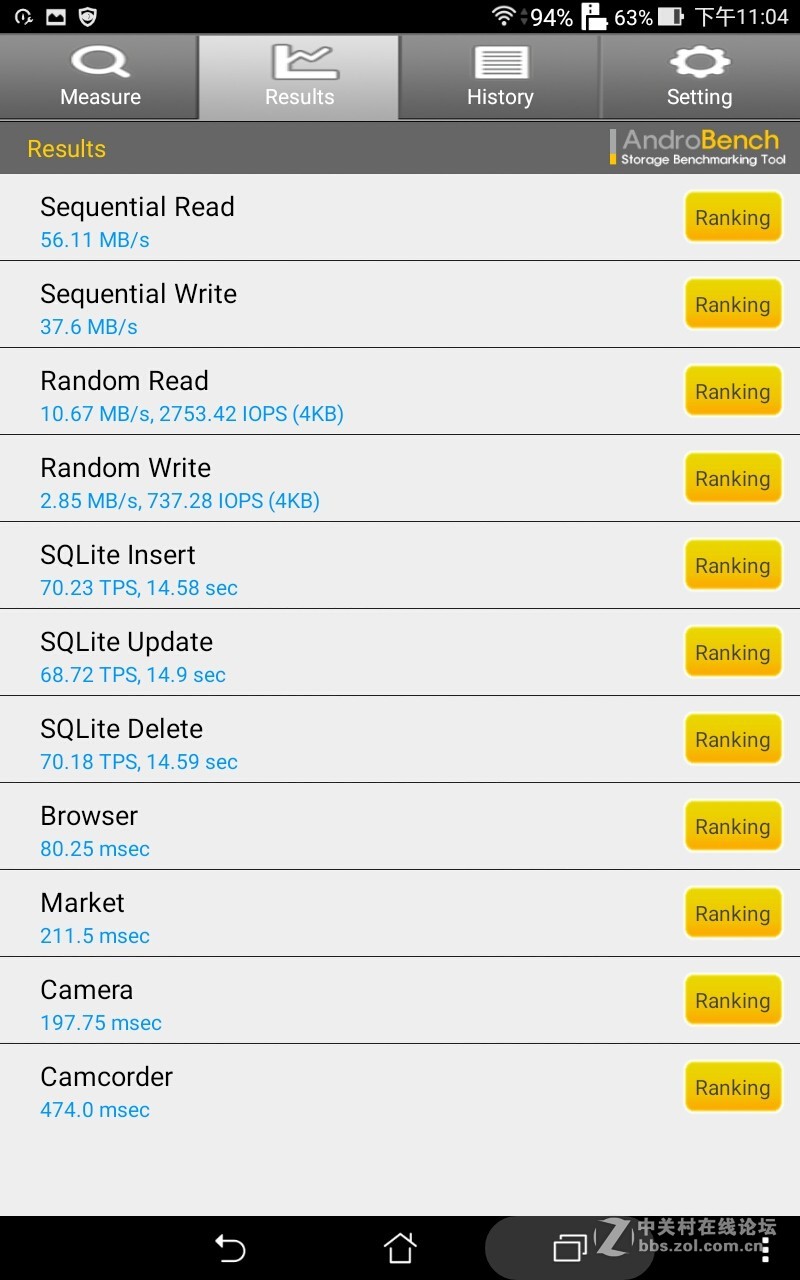Tap the Setting gear icon
This screenshot has height=1280, width=800.
coord(700,62)
